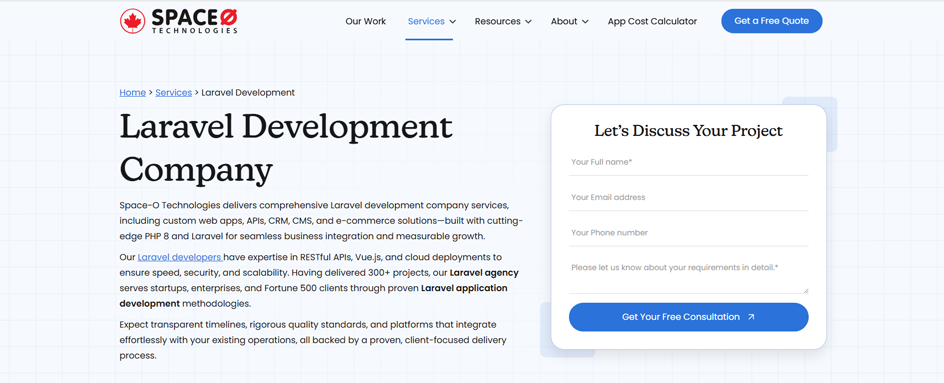Expand the About dropdown chevron
The height and width of the screenshot is (383, 944).
coord(585,22)
